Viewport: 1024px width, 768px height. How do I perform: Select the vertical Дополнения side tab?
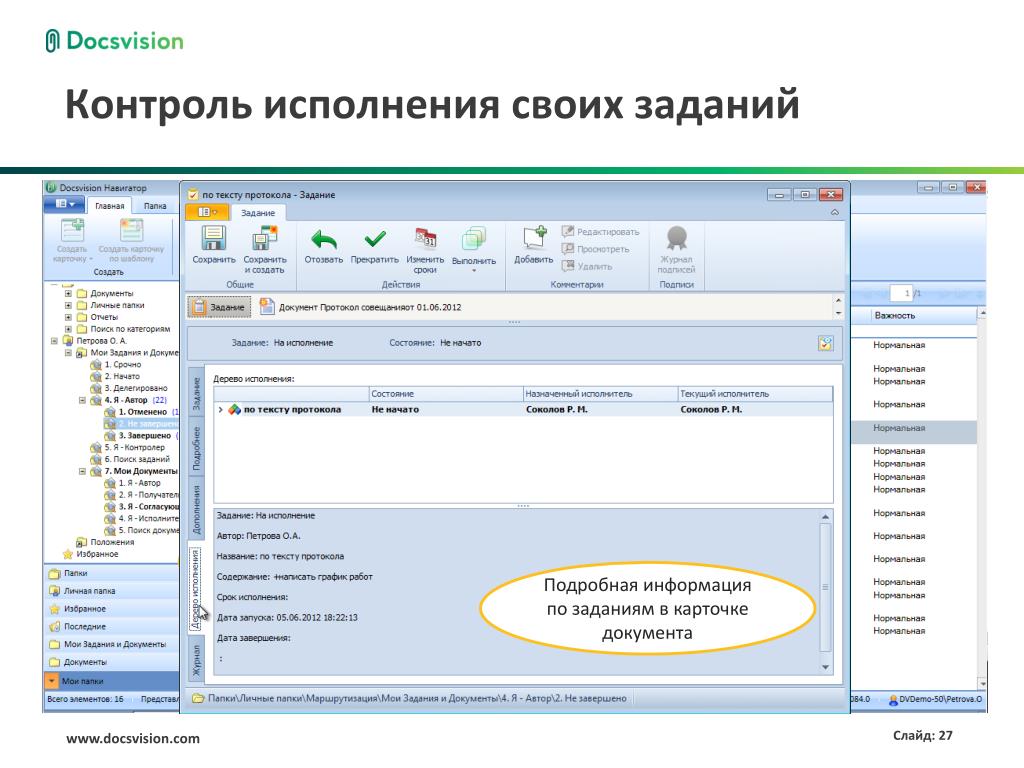(x=197, y=509)
